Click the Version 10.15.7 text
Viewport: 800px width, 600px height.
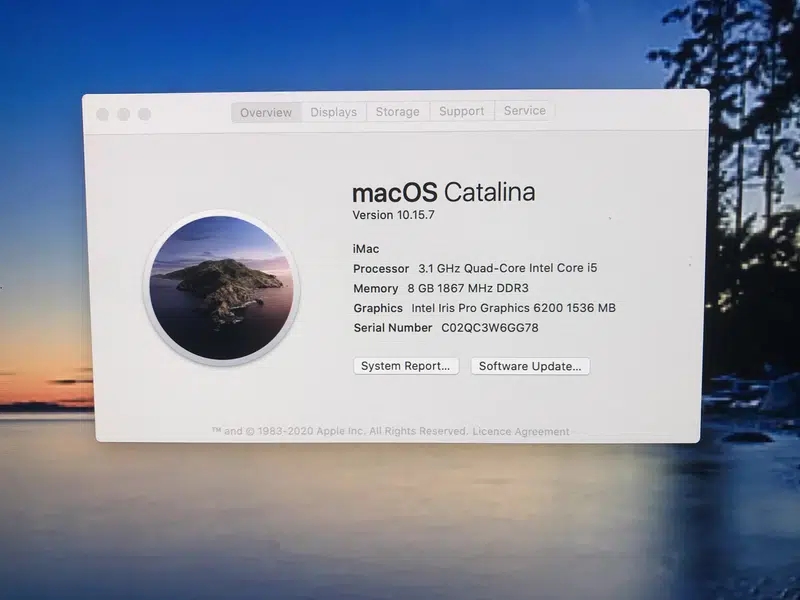click(x=393, y=215)
